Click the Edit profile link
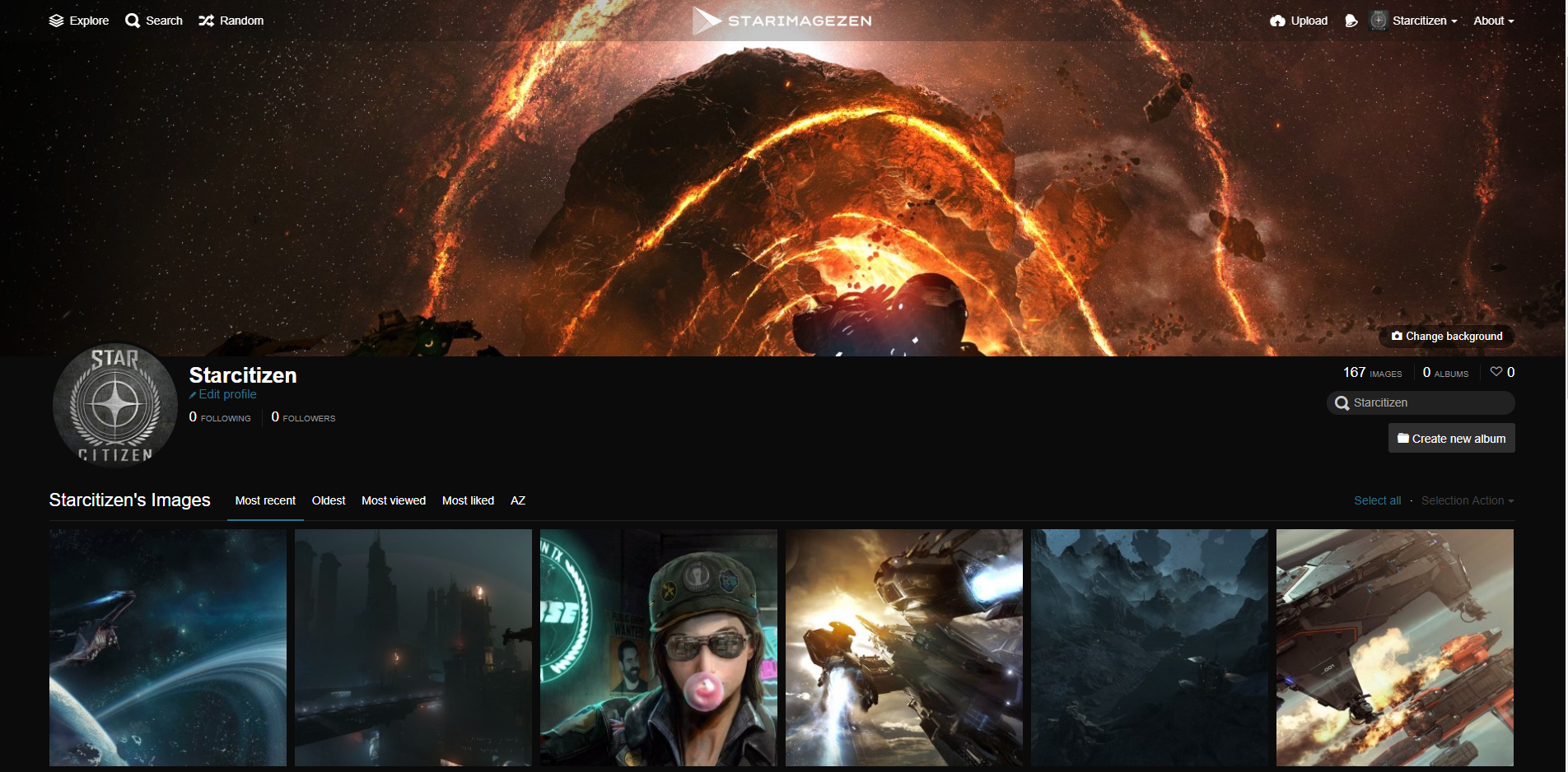1568x772 pixels. click(x=223, y=394)
